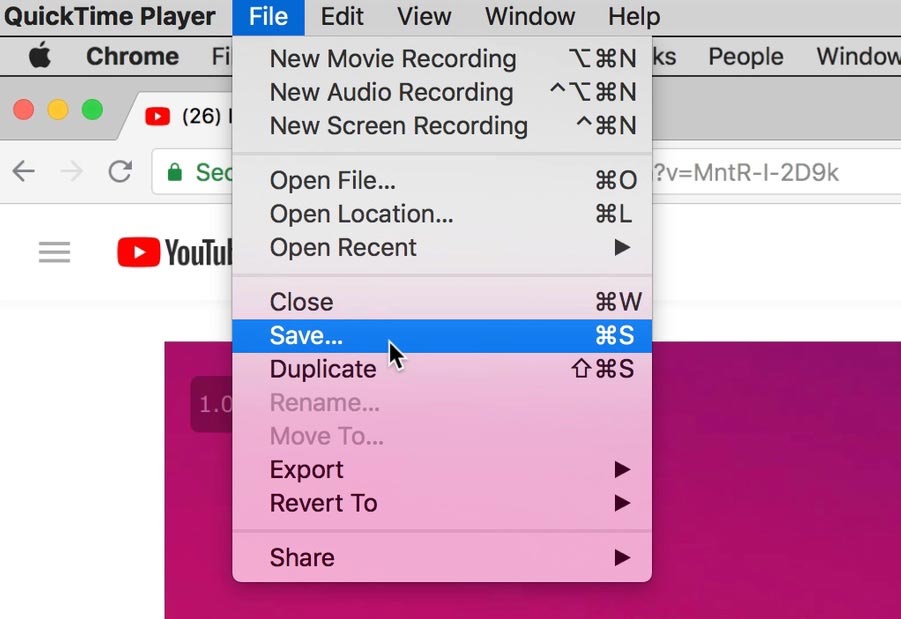The height and width of the screenshot is (619, 901).
Task: Click the Chrome app menu
Action: tap(132, 56)
